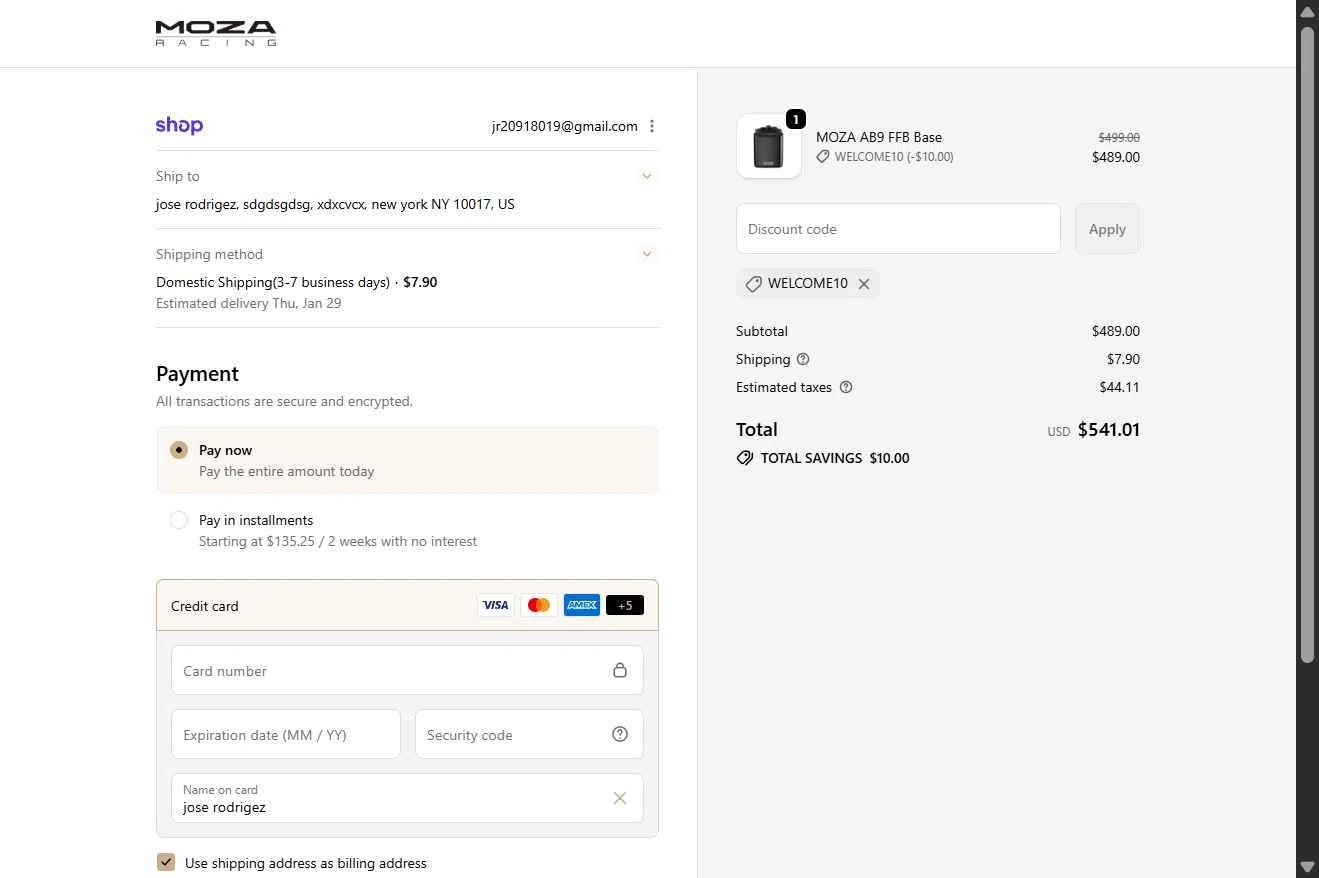Click the page scrollbar down arrow

[1307, 866]
